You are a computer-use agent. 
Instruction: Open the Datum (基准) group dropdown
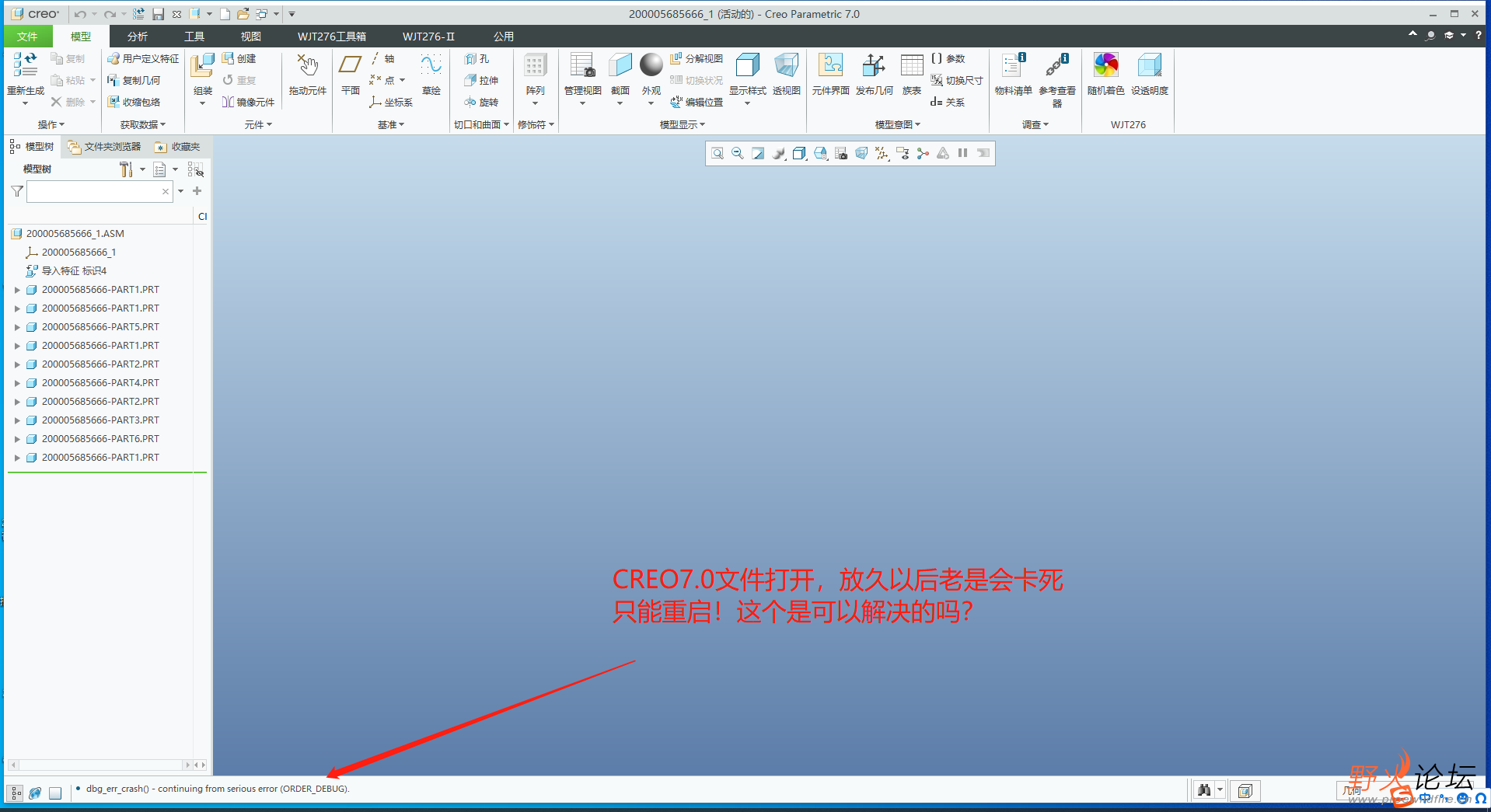pyautogui.click(x=391, y=124)
